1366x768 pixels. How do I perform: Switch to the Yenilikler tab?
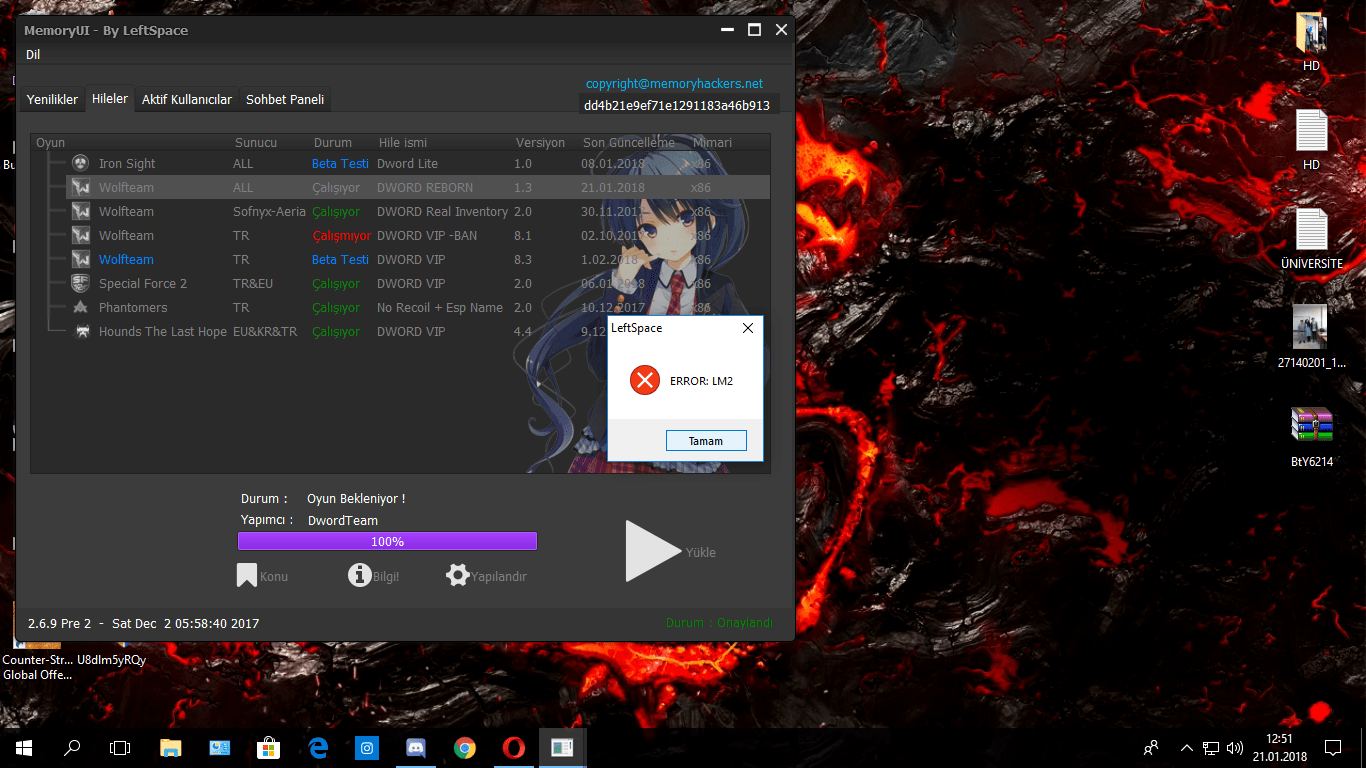coord(52,99)
